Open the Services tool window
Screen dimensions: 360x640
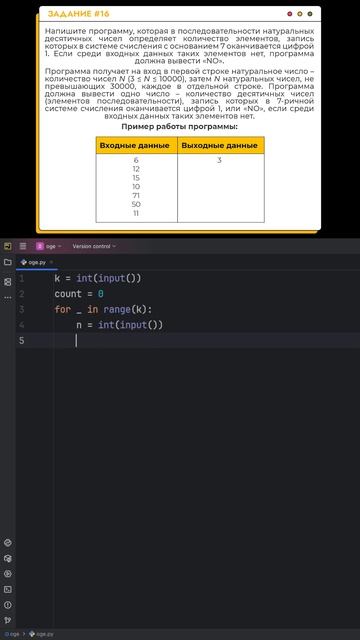pyautogui.click(x=7, y=574)
